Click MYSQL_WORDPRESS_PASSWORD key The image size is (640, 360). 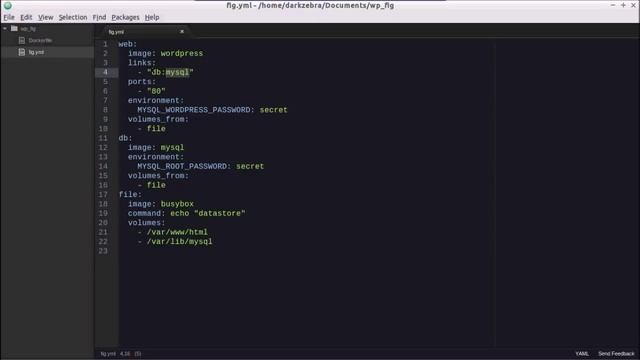coord(194,110)
